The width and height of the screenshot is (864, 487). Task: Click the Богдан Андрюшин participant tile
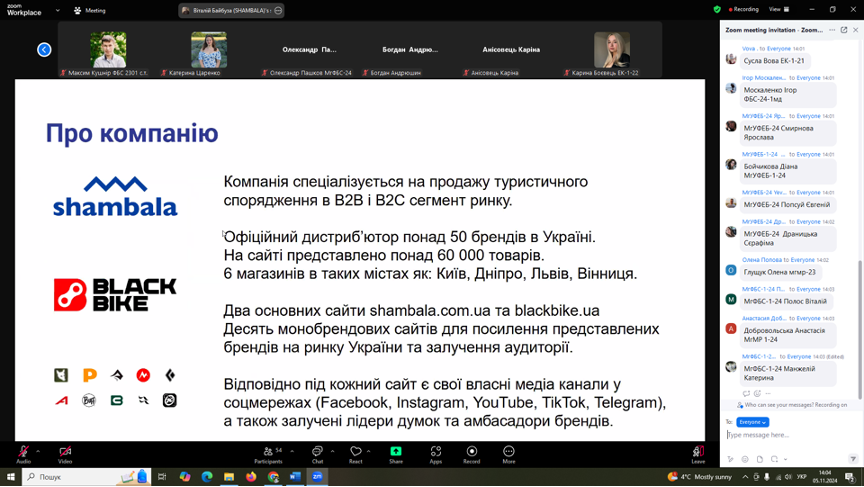pyautogui.click(x=410, y=50)
